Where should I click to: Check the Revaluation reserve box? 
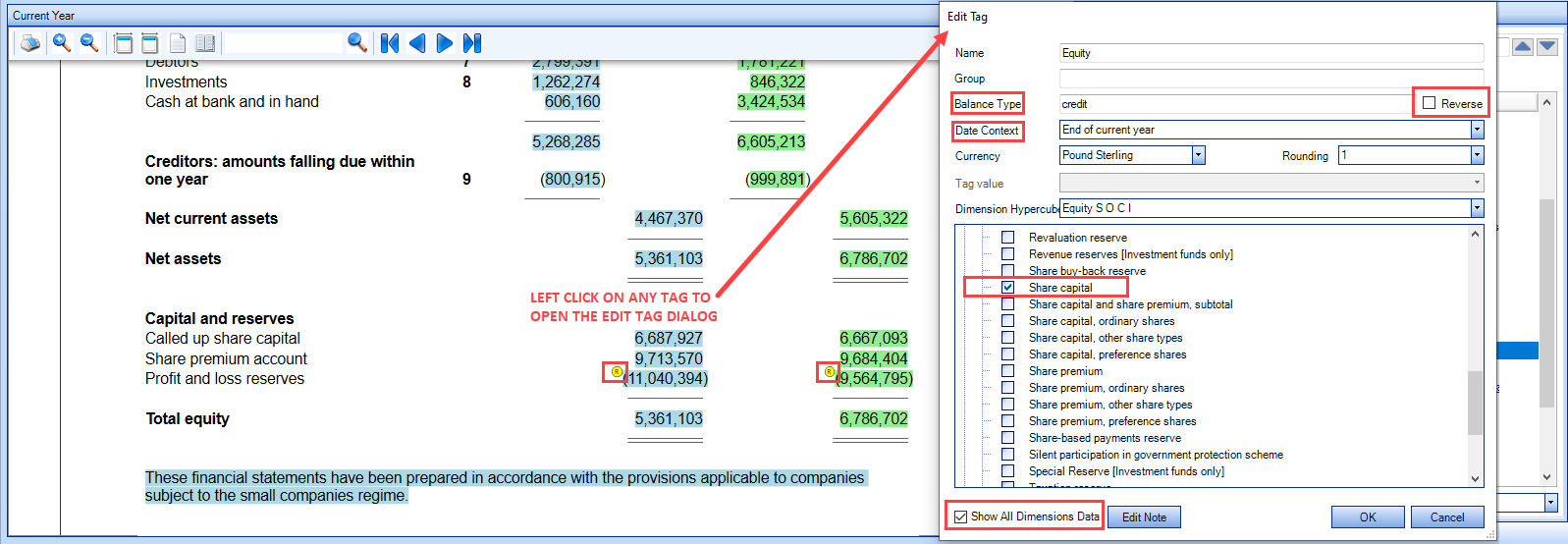click(1007, 238)
